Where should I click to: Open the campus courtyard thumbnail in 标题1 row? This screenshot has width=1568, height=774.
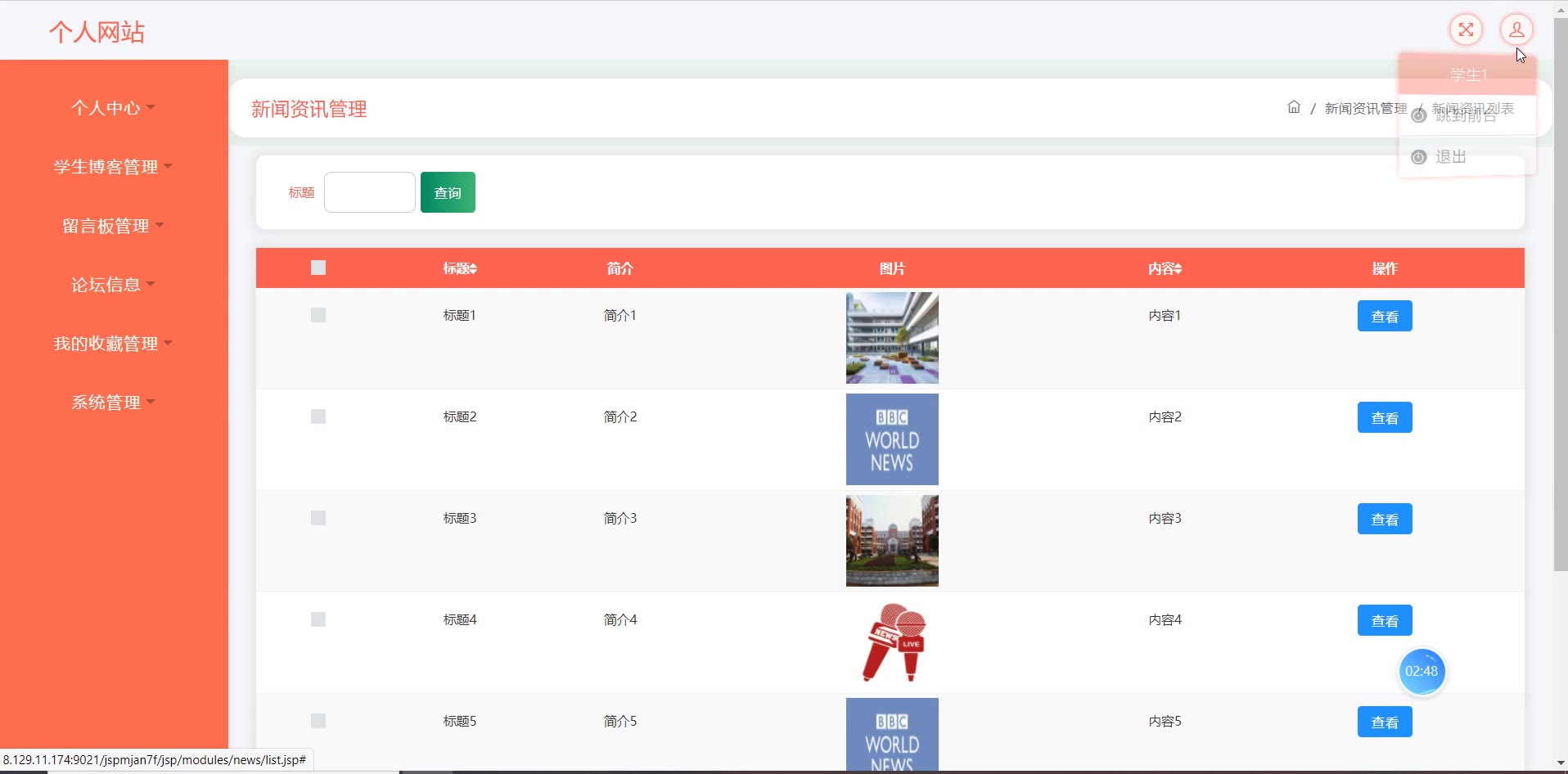click(892, 338)
